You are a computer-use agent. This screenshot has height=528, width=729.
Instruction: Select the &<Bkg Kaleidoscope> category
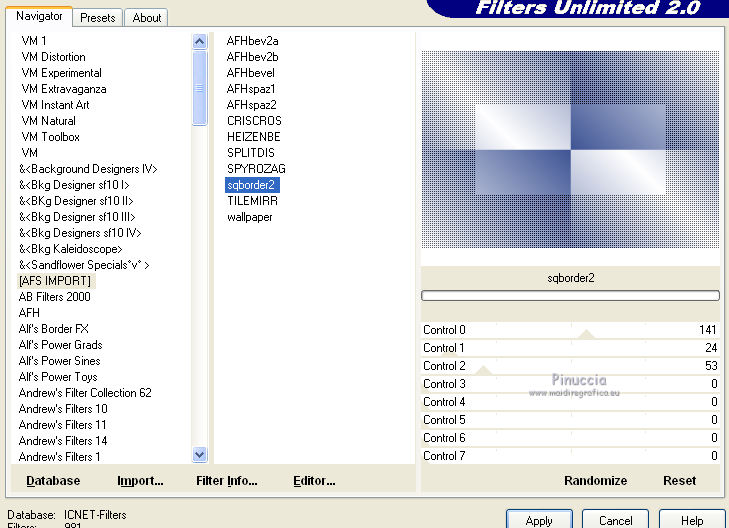[x=71, y=249]
